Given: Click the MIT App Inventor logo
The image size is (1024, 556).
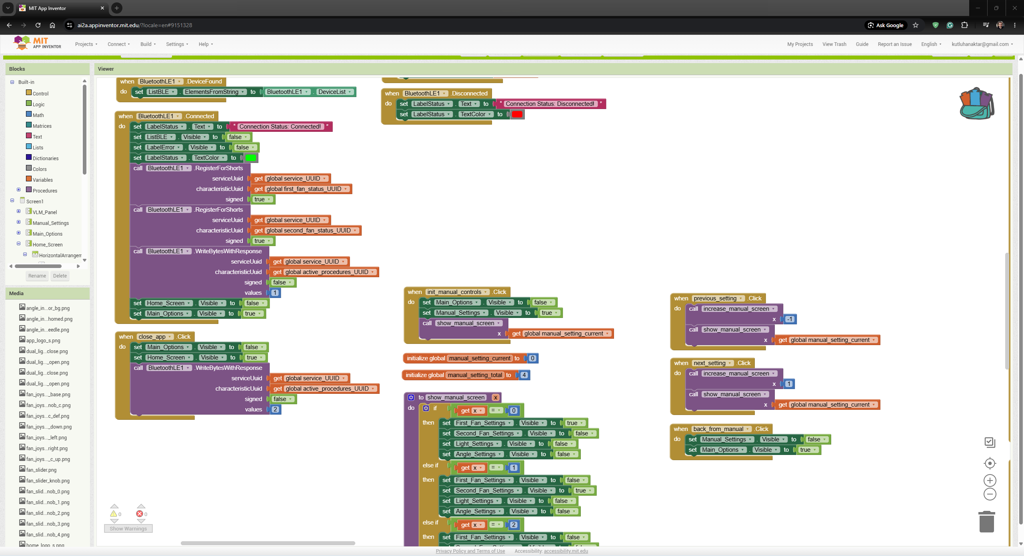Looking at the screenshot, I should [37, 43].
